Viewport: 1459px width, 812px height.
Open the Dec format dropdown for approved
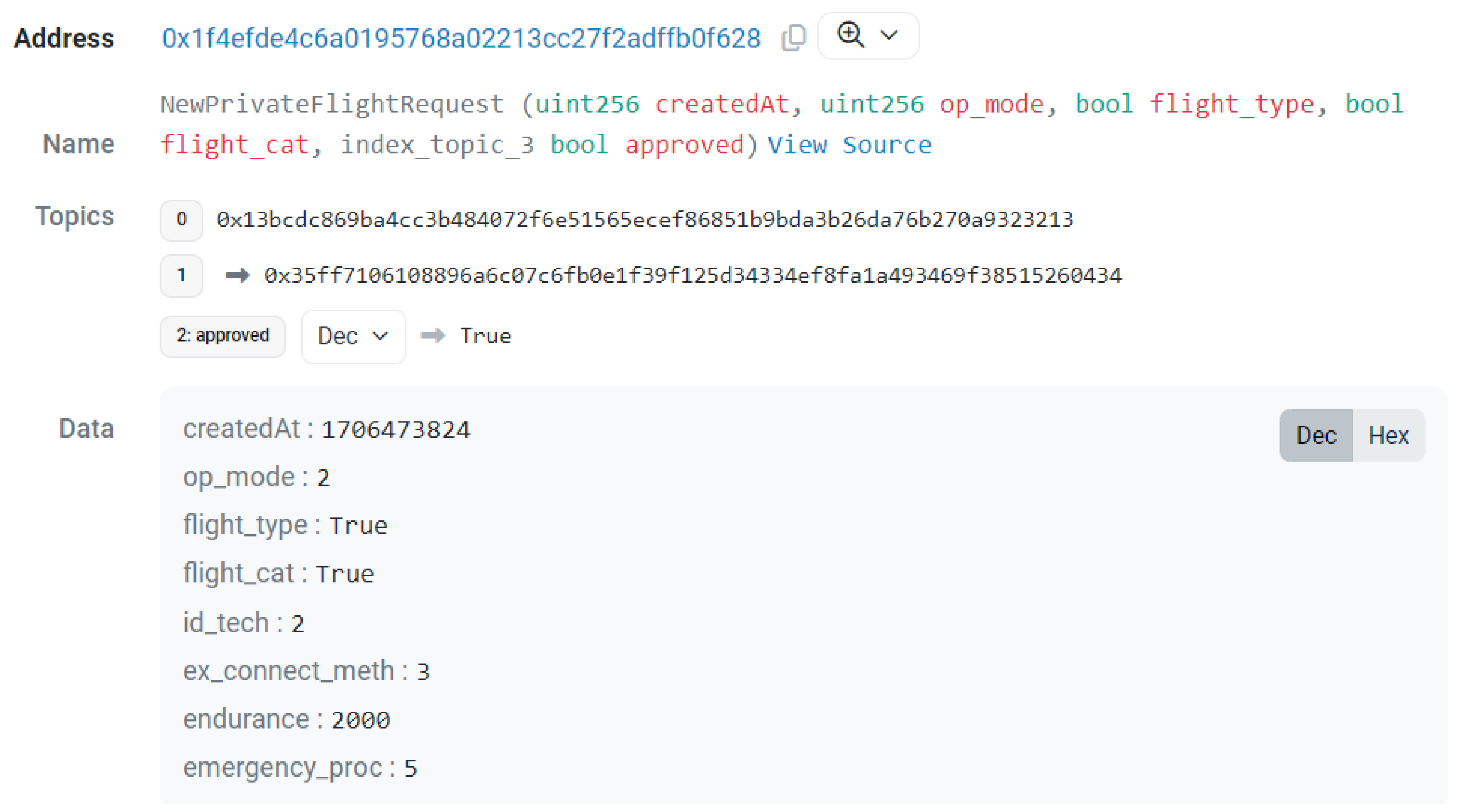(352, 335)
